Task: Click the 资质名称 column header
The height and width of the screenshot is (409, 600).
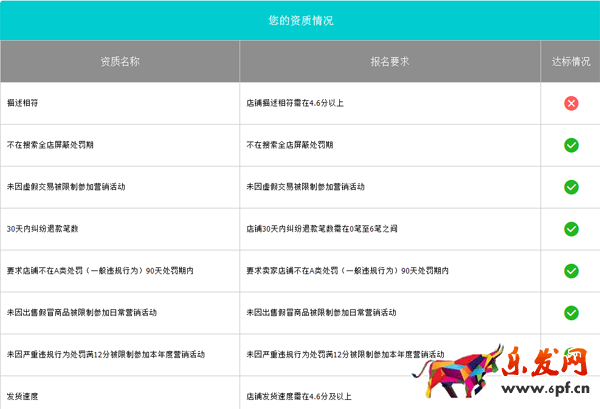Action: pos(120,62)
